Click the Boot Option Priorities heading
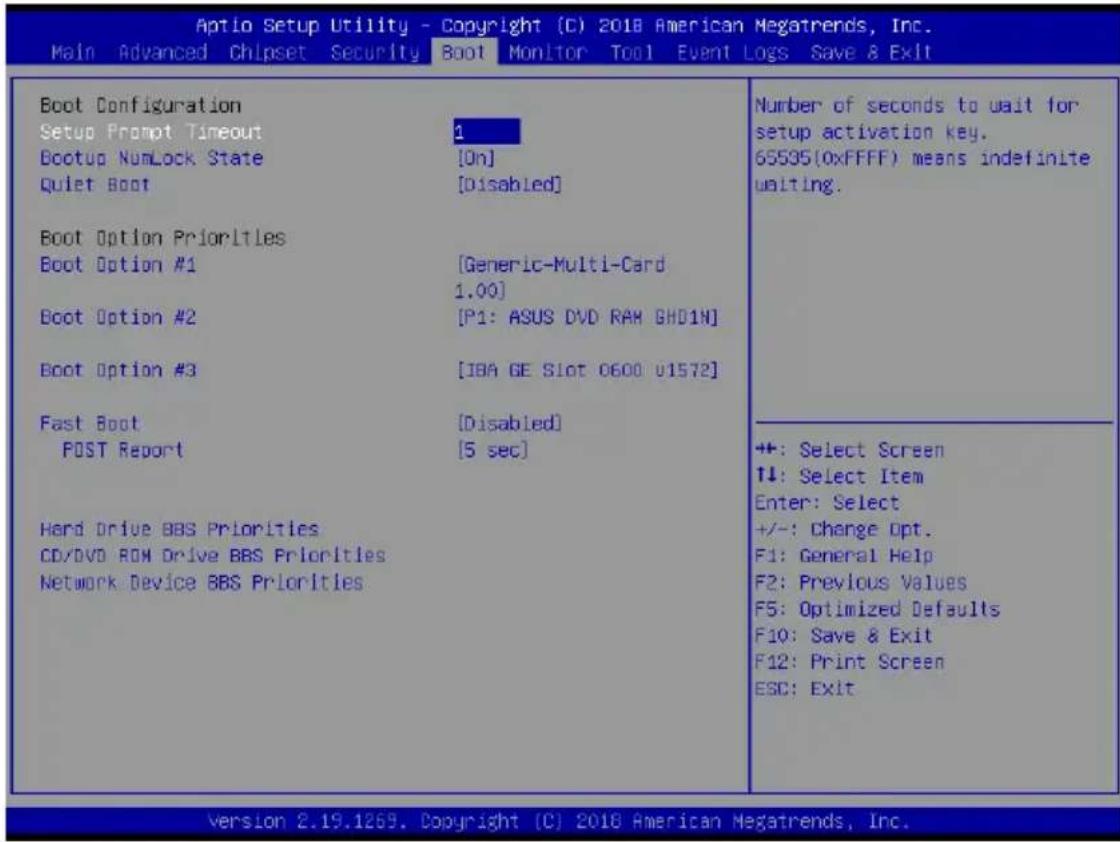The width and height of the screenshot is (1120, 842). [x=163, y=238]
